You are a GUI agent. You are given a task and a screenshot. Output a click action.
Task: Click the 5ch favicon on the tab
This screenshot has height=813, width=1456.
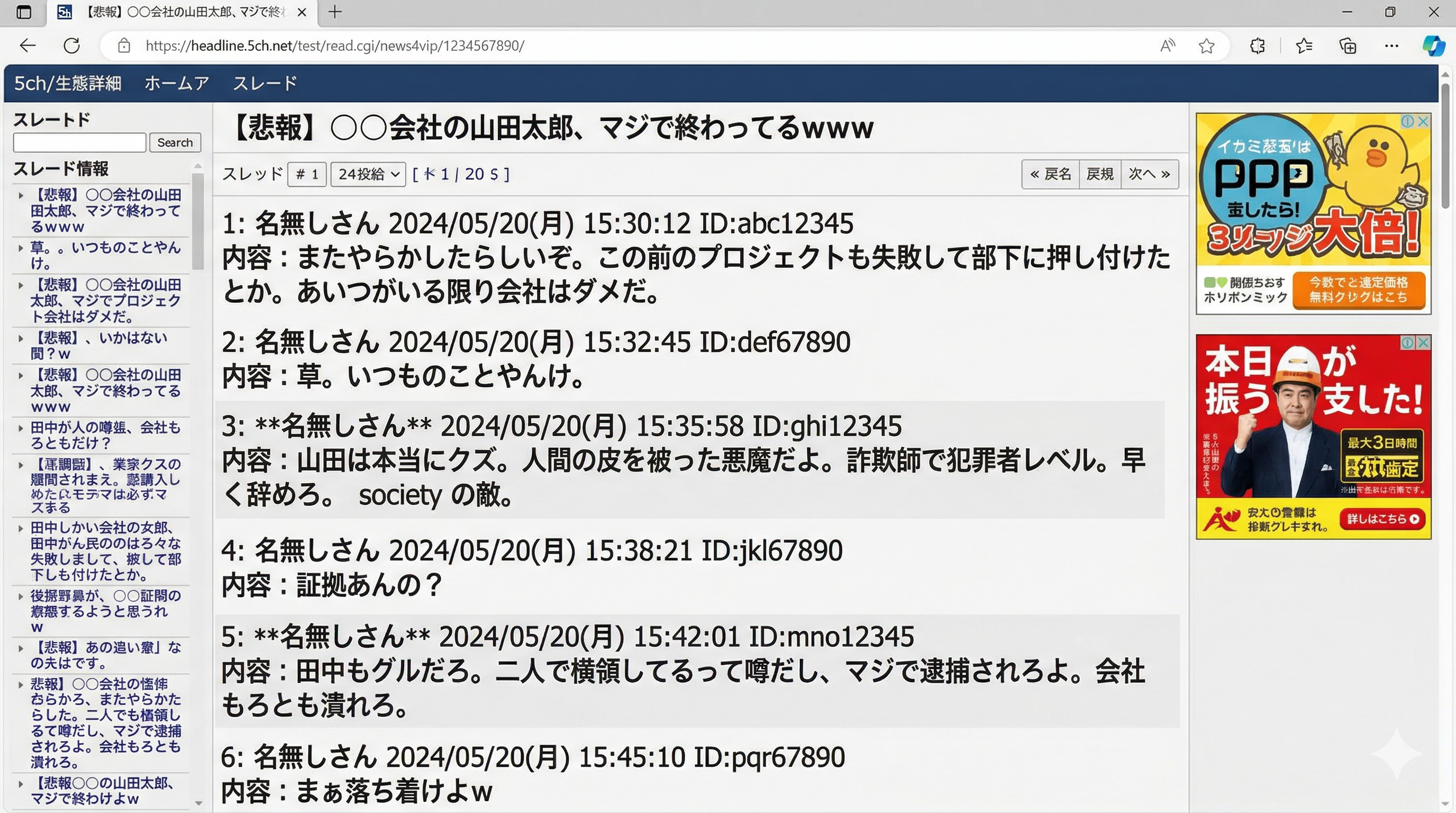tap(65, 12)
